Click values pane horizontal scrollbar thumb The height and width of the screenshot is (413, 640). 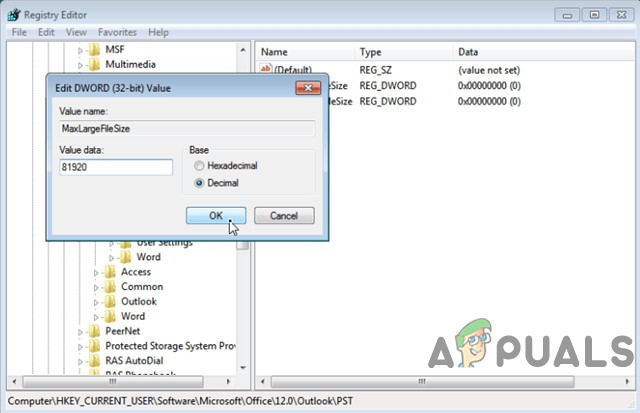pos(422,382)
